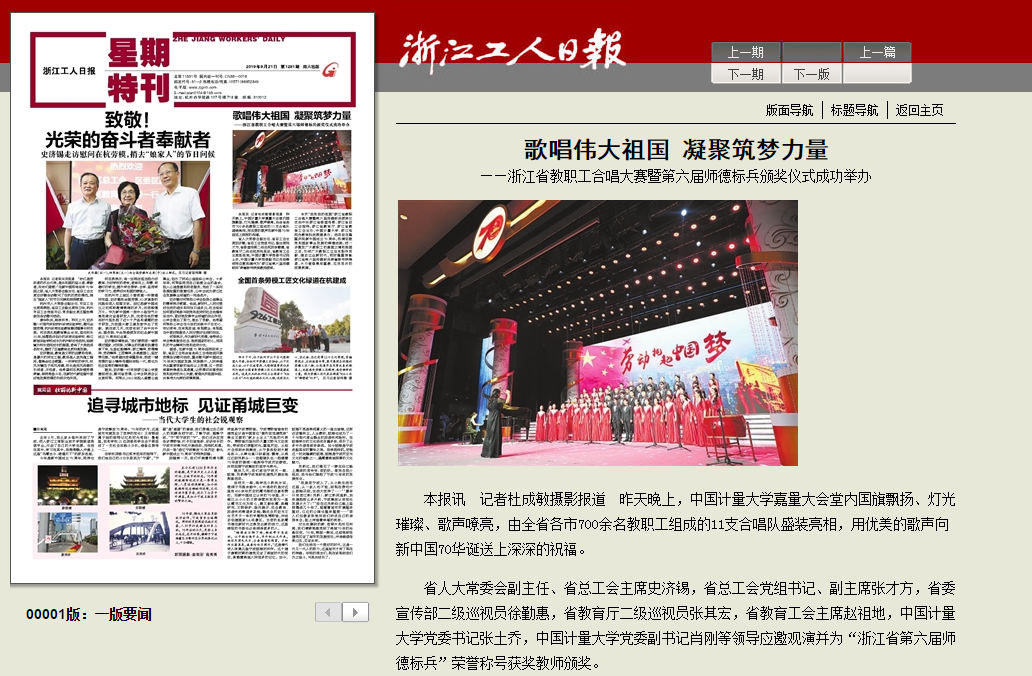Image resolution: width=1032 pixels, height=676 pixels.
Task: Open 标题导航 headline navigation
Action: pos(854,110)
